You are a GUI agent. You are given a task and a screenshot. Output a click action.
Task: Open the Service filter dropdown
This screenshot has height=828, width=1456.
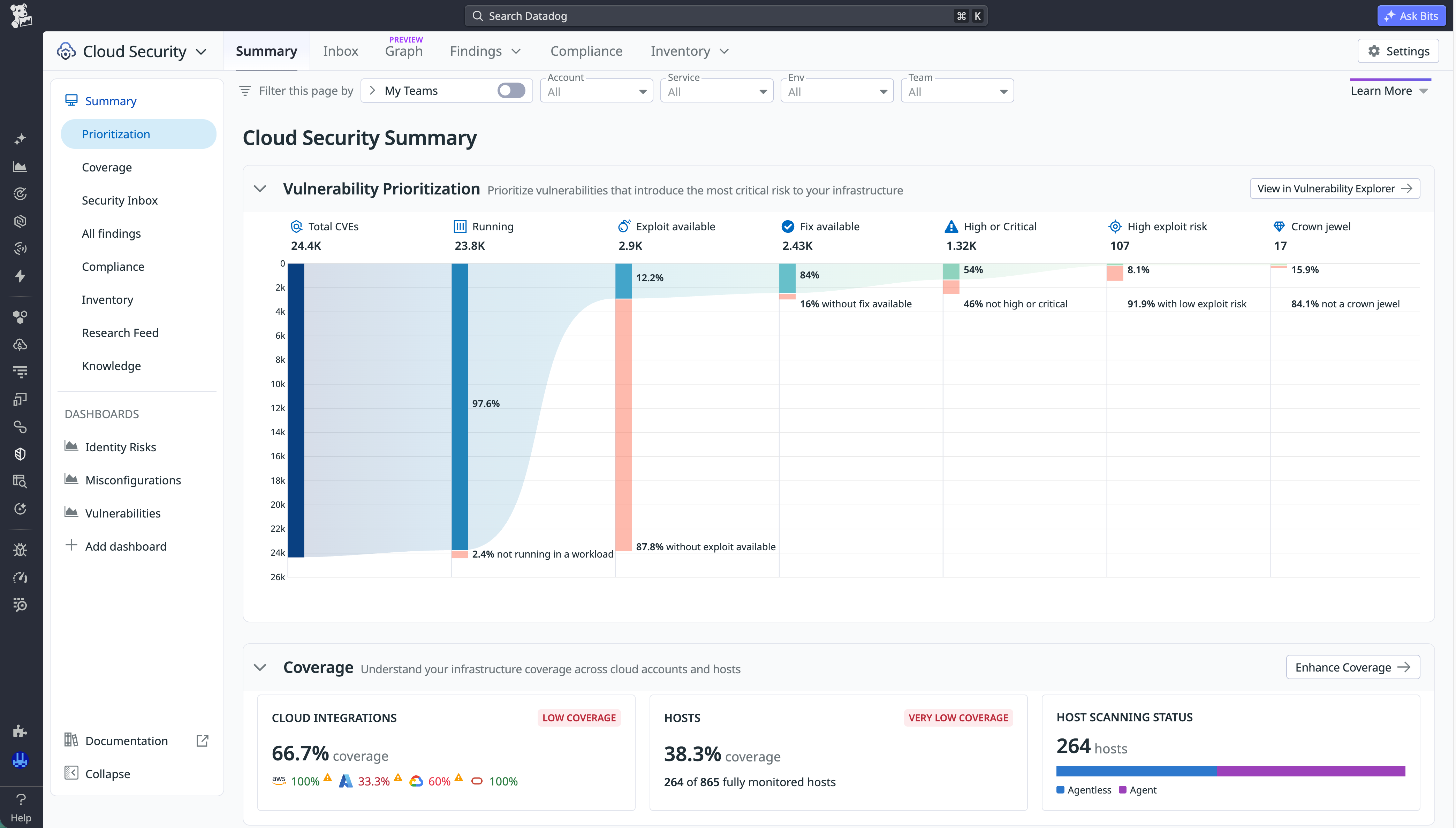716,91
